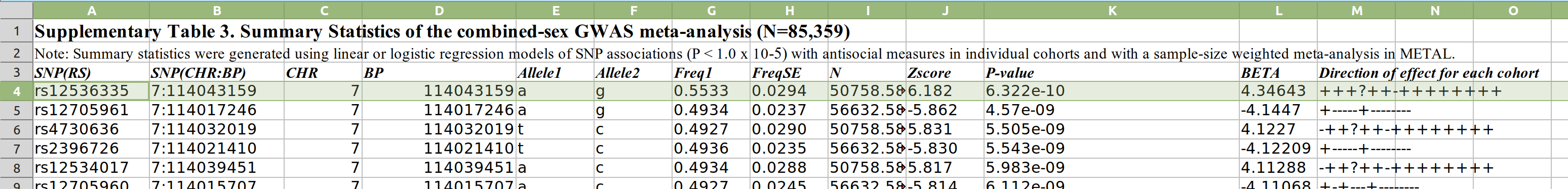This screenshot has width=1568, height=189.
Task: Select P-value cell 5.505e-09
Action: [1112, 129]
